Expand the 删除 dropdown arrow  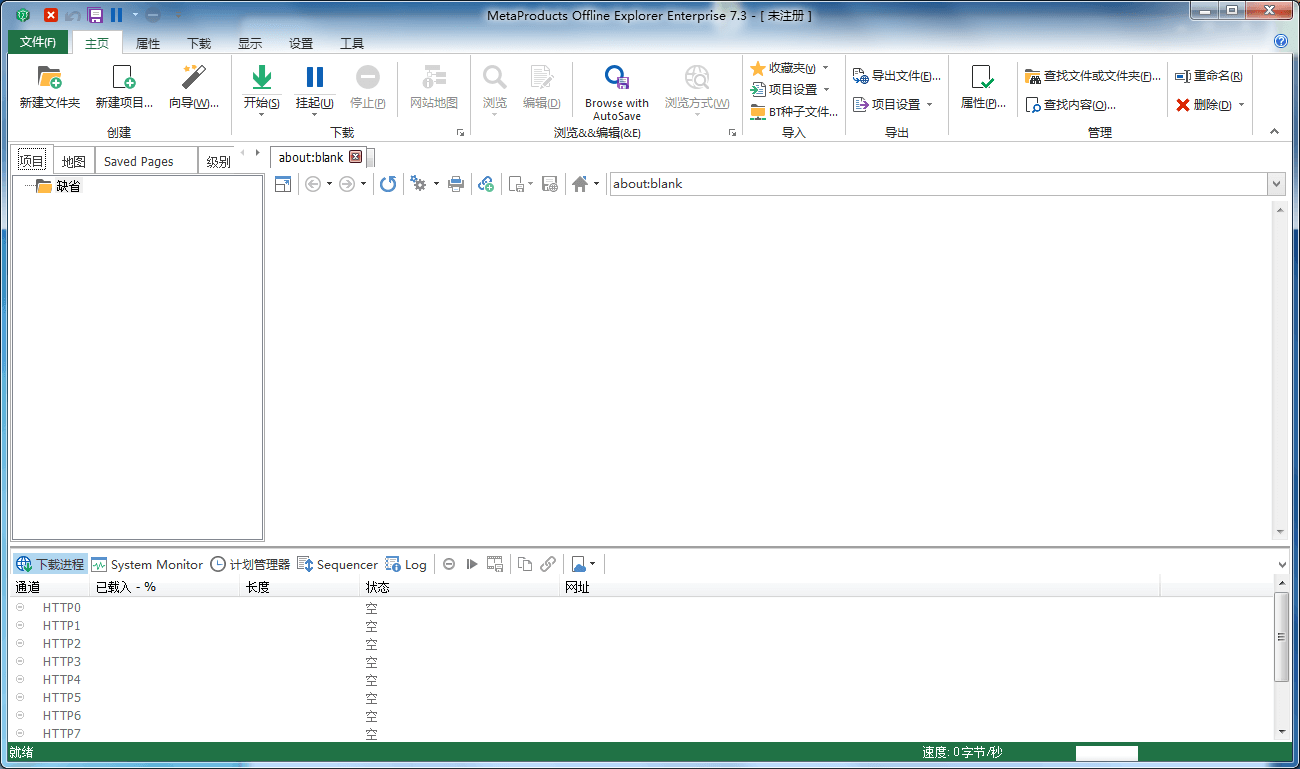tap(1241, 104)
